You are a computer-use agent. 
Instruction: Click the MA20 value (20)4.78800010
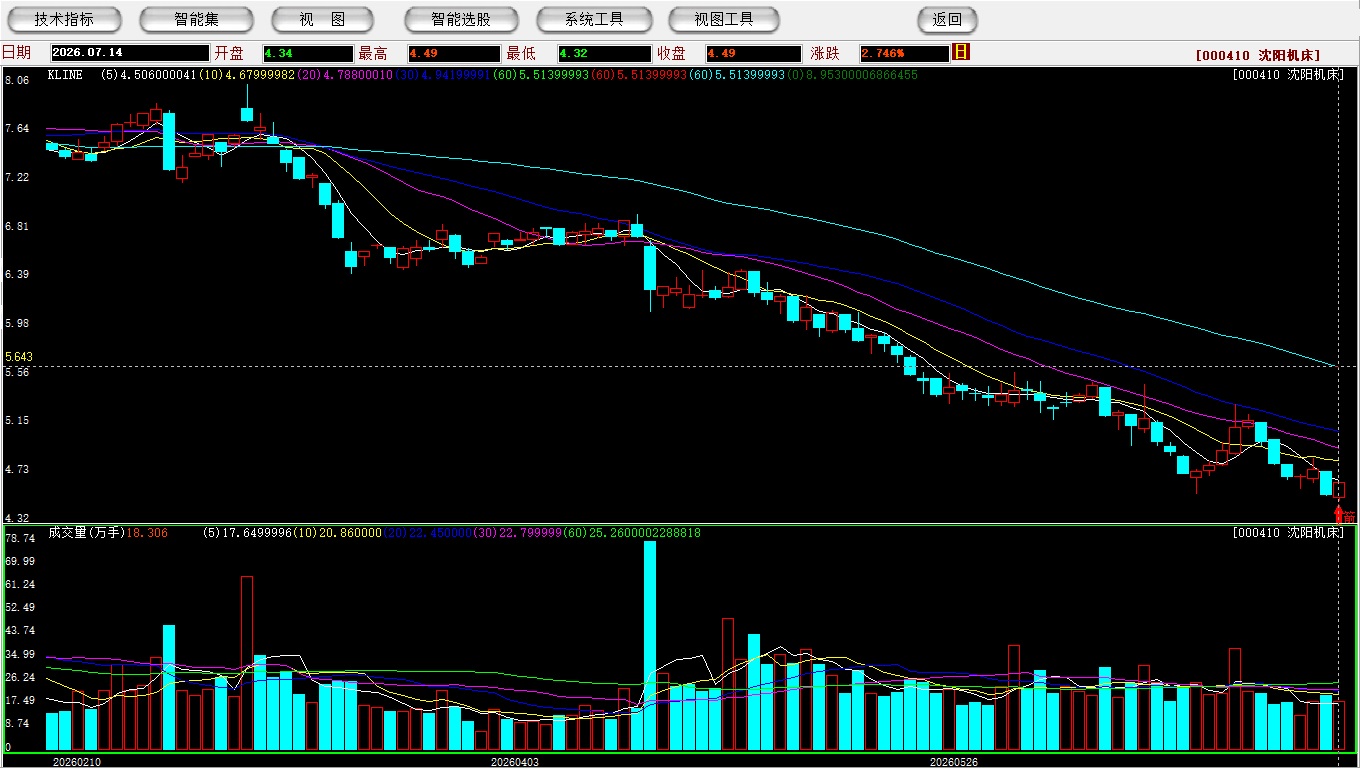click(345, 75)
